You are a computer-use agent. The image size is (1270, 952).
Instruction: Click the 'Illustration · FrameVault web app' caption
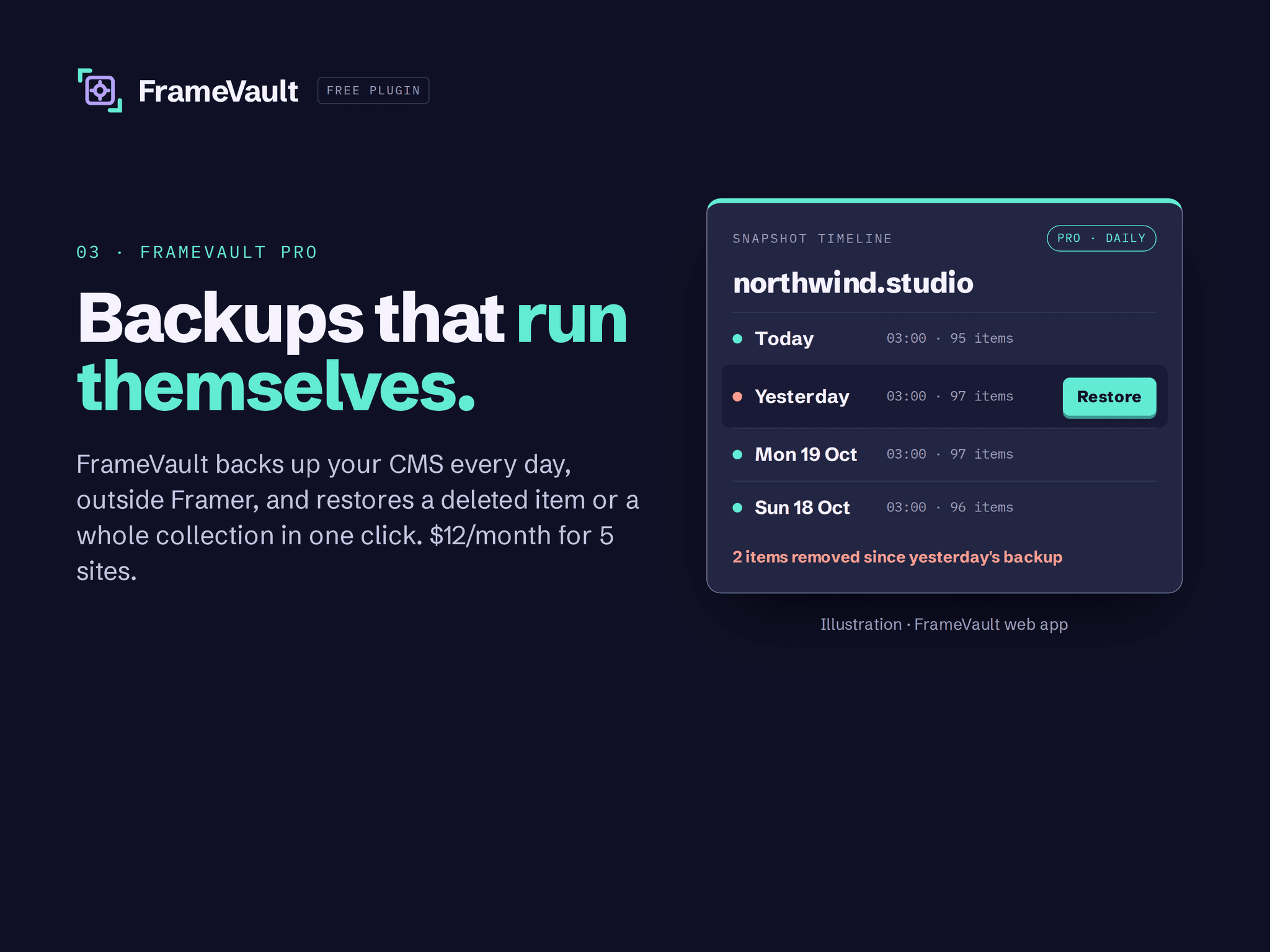coord(944,624)
